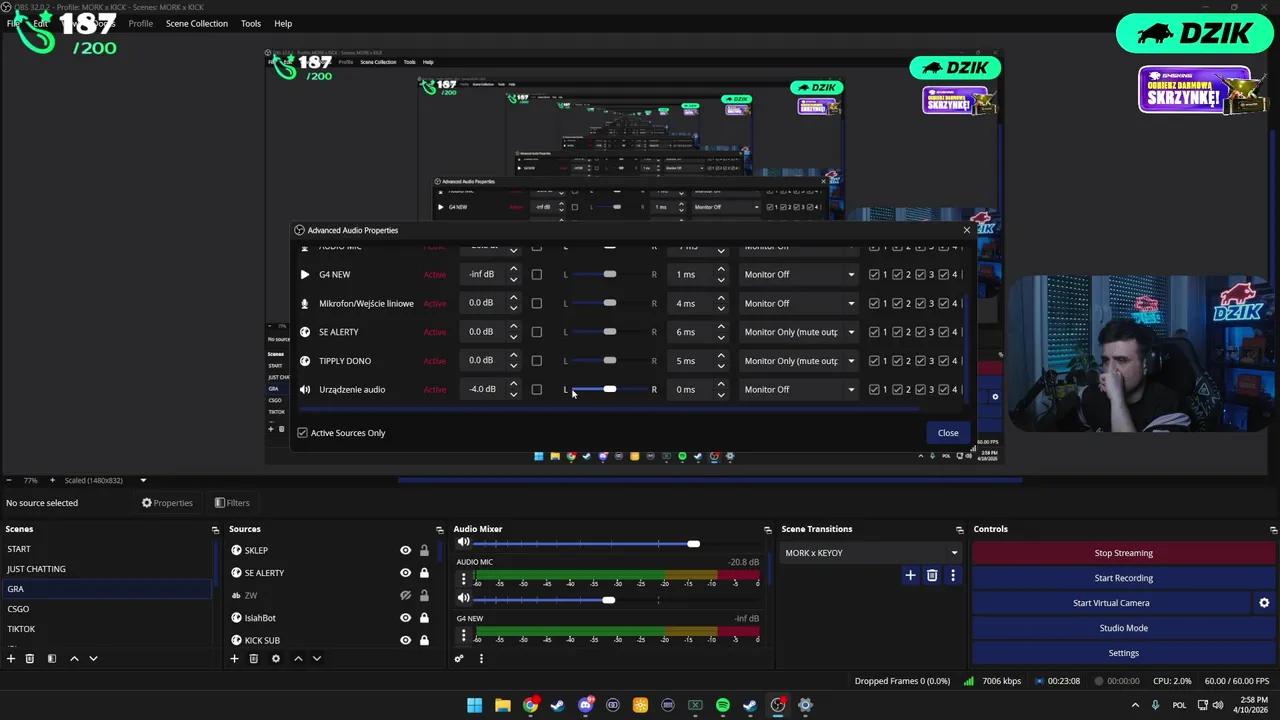The height and width of the screenshot is (720, 1280).
Task: Open the Scene Collection menu
Action: click(x=196, y=23)
